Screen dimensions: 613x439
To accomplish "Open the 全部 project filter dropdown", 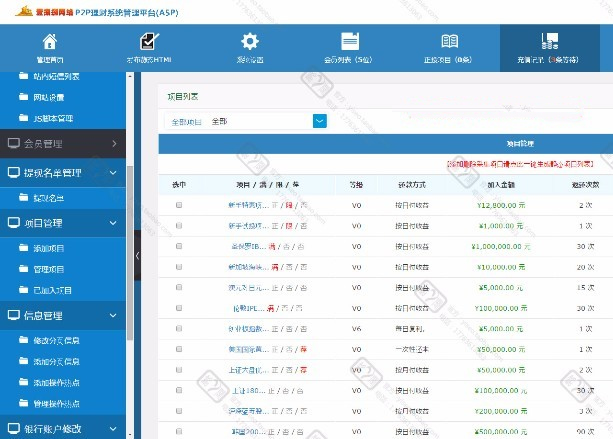I will (320, 121).
